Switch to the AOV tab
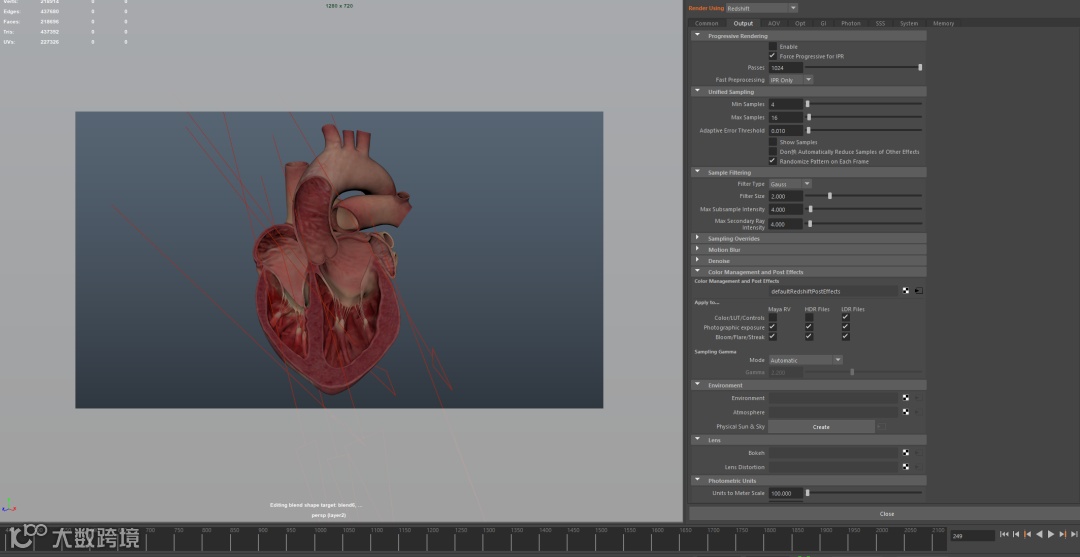This screenshot has width=1080, height=557. [x=774, y=23]
